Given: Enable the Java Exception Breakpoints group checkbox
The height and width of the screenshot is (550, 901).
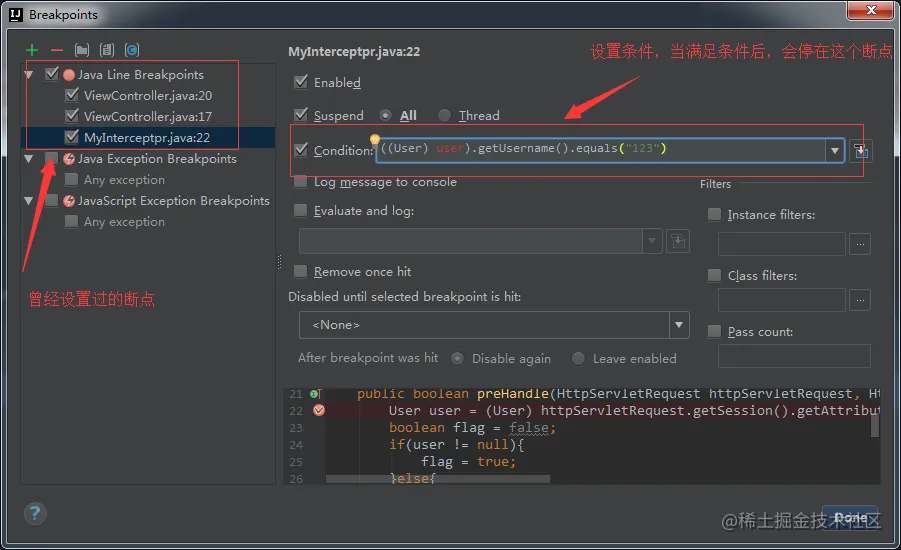Looking at the screenshot, I should pyautogui.click(x=52, y=158).
